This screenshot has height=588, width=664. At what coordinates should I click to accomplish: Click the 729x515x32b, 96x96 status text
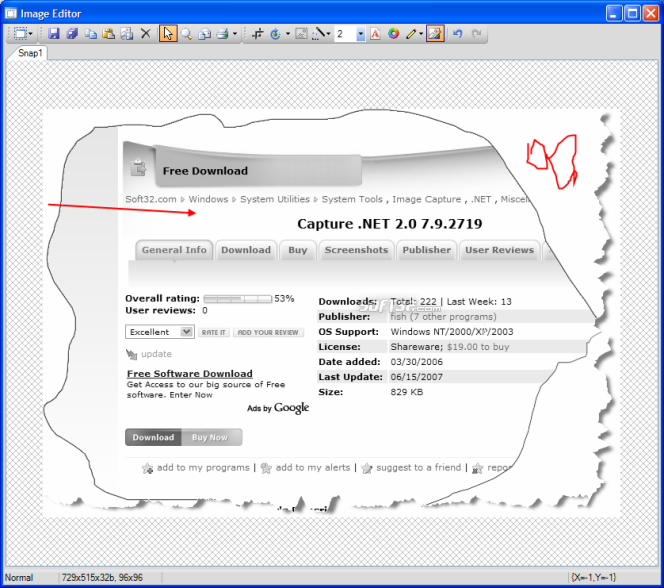tap(102, 577)
